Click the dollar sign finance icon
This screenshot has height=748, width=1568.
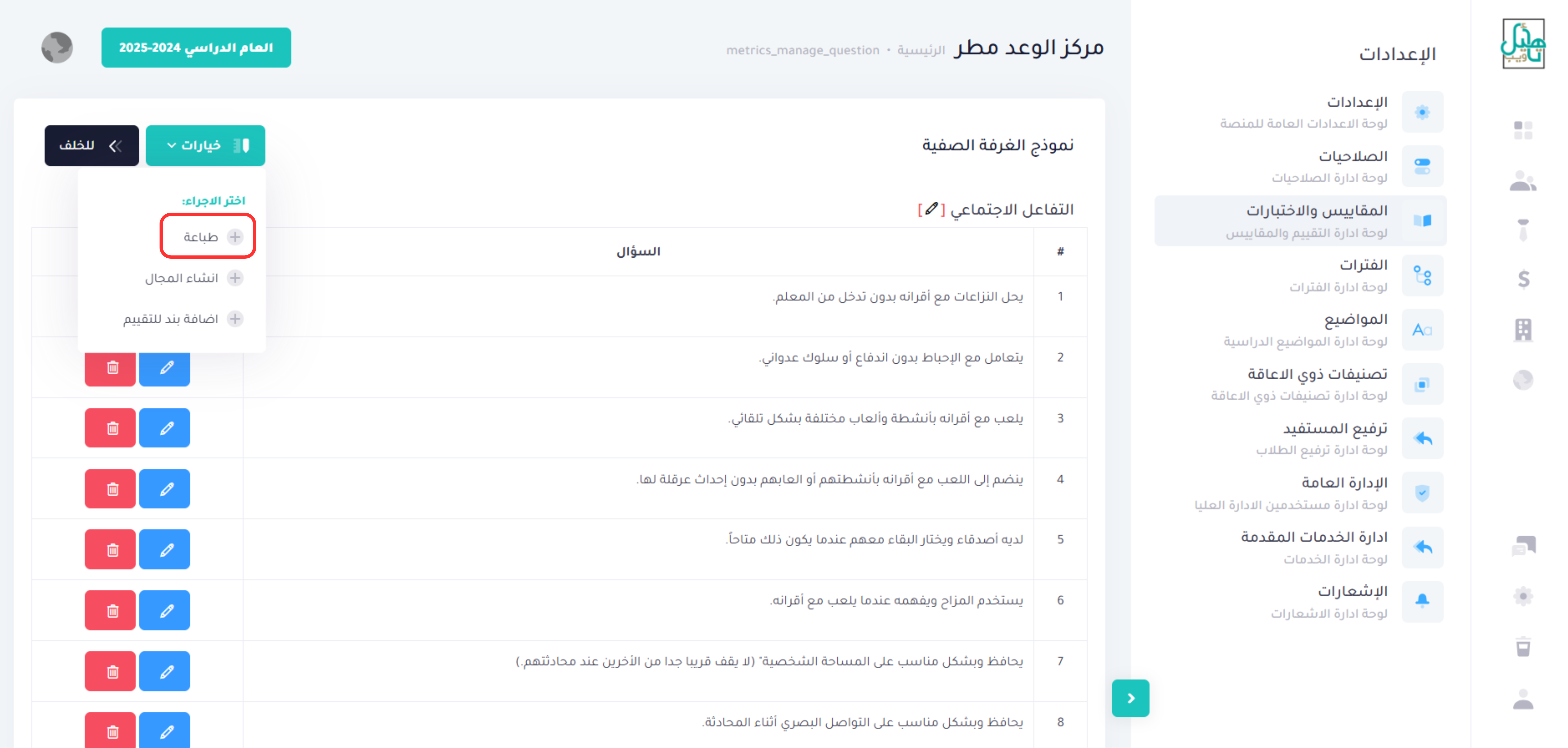[x=1523, y=279]
